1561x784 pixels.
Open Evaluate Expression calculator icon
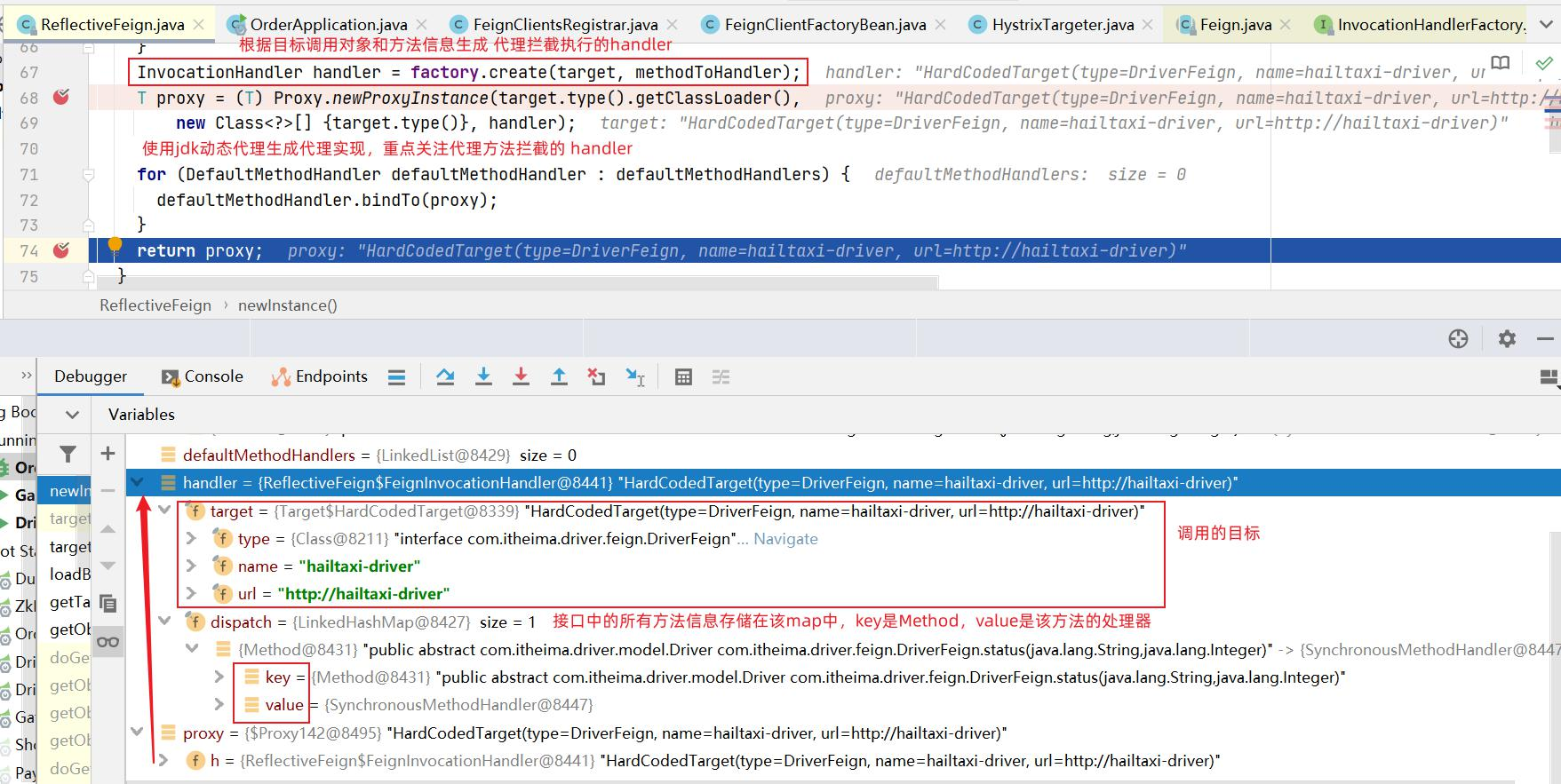pyautogui.click(x=683, y=377)
